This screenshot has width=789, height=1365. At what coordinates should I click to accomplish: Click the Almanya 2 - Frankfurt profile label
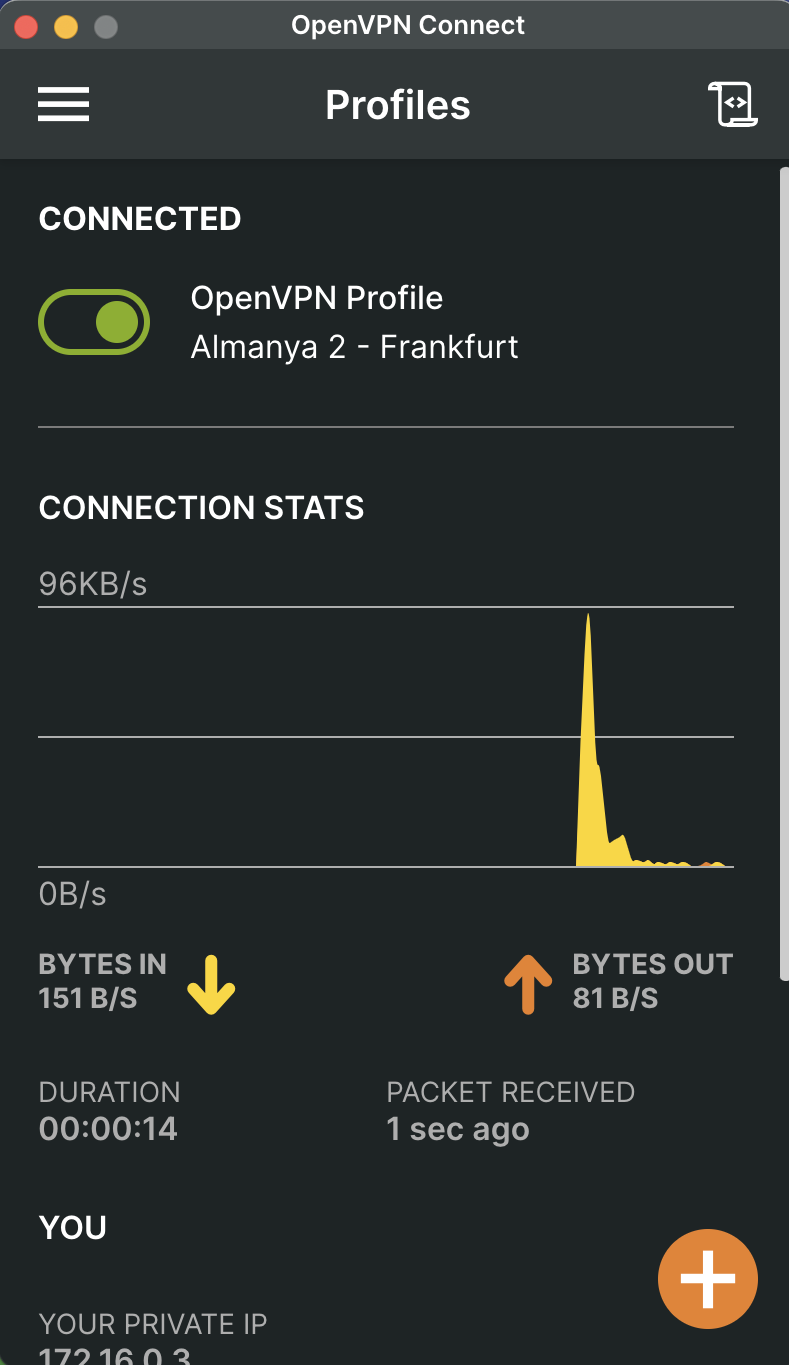354,347
